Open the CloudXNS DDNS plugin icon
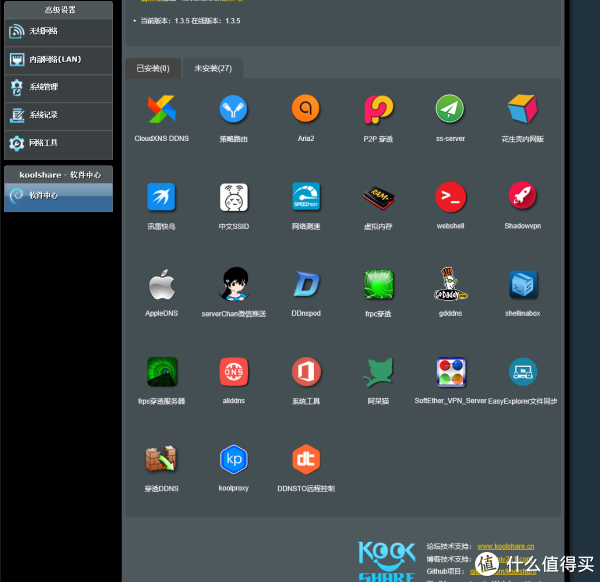Screen dimensions: 600x582 (x=161, y=109)
